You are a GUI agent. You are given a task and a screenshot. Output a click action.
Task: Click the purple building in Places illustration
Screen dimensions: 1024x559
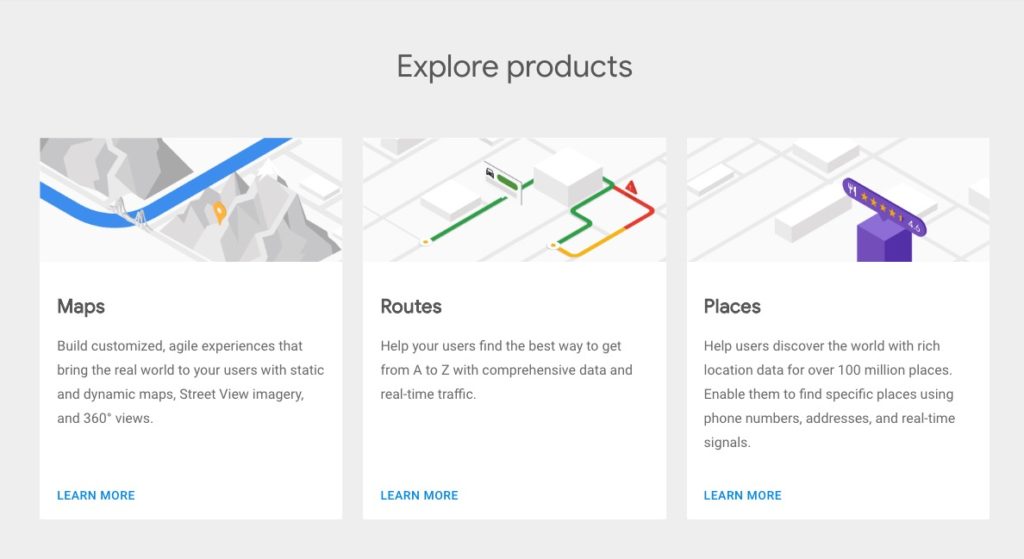click(884, 240)
